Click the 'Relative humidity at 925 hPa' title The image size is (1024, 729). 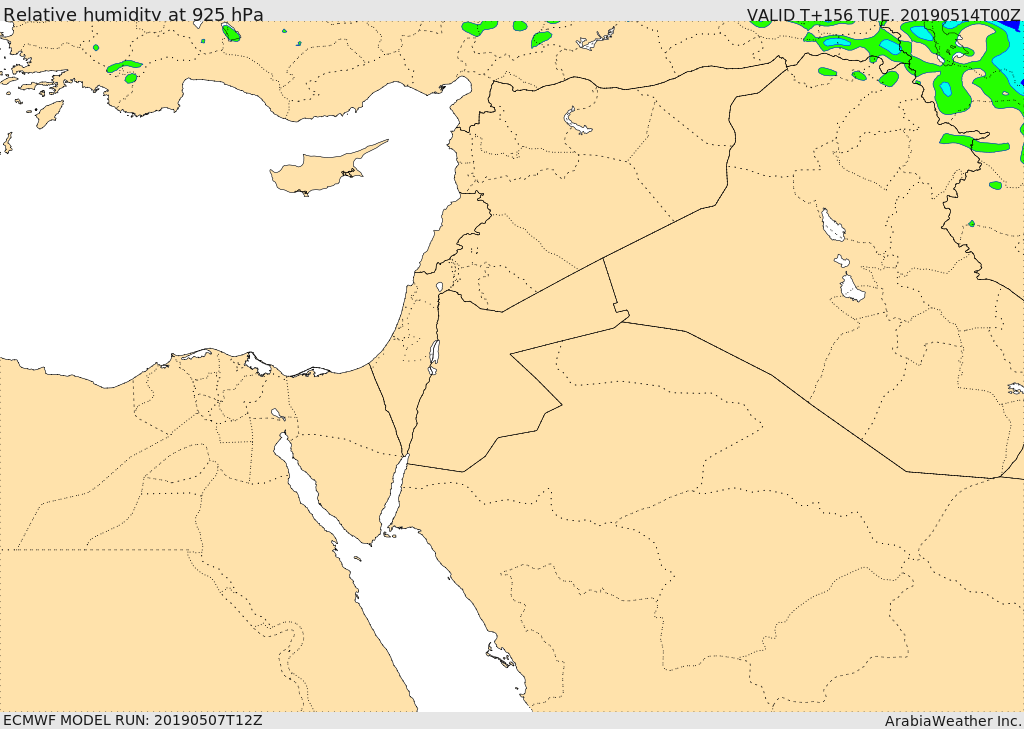pos(134,14)
